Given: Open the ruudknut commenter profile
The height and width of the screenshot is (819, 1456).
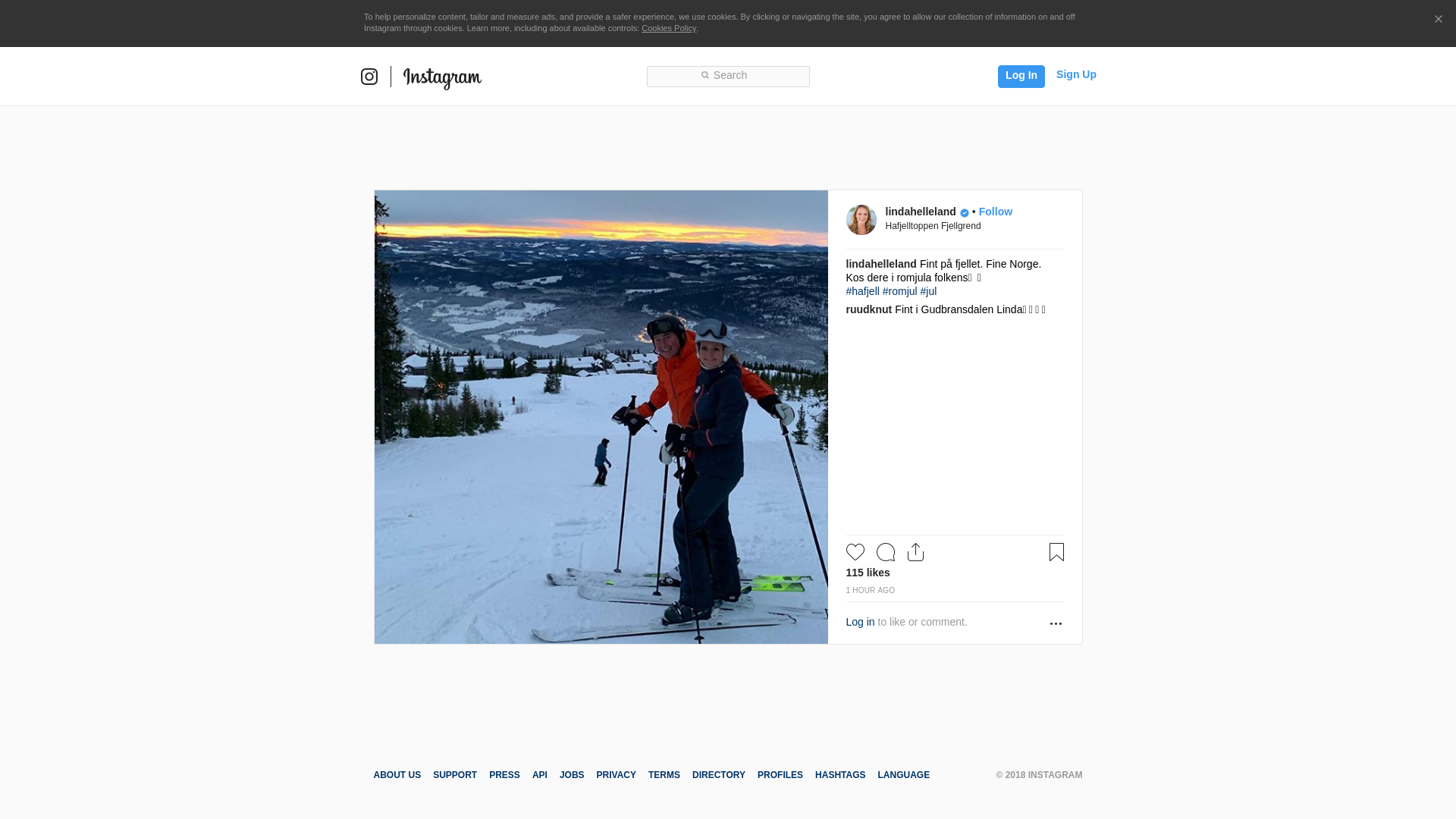Looking at the screenshot, I should point(868,309).
